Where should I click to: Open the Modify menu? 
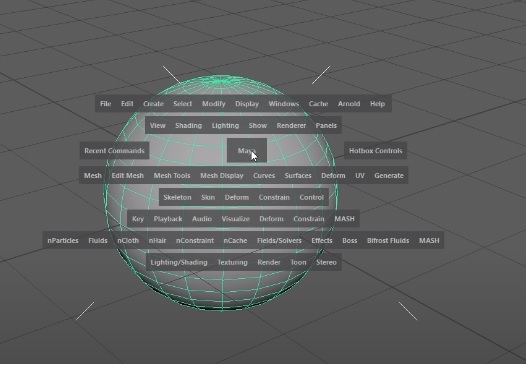tap(214, 104)
